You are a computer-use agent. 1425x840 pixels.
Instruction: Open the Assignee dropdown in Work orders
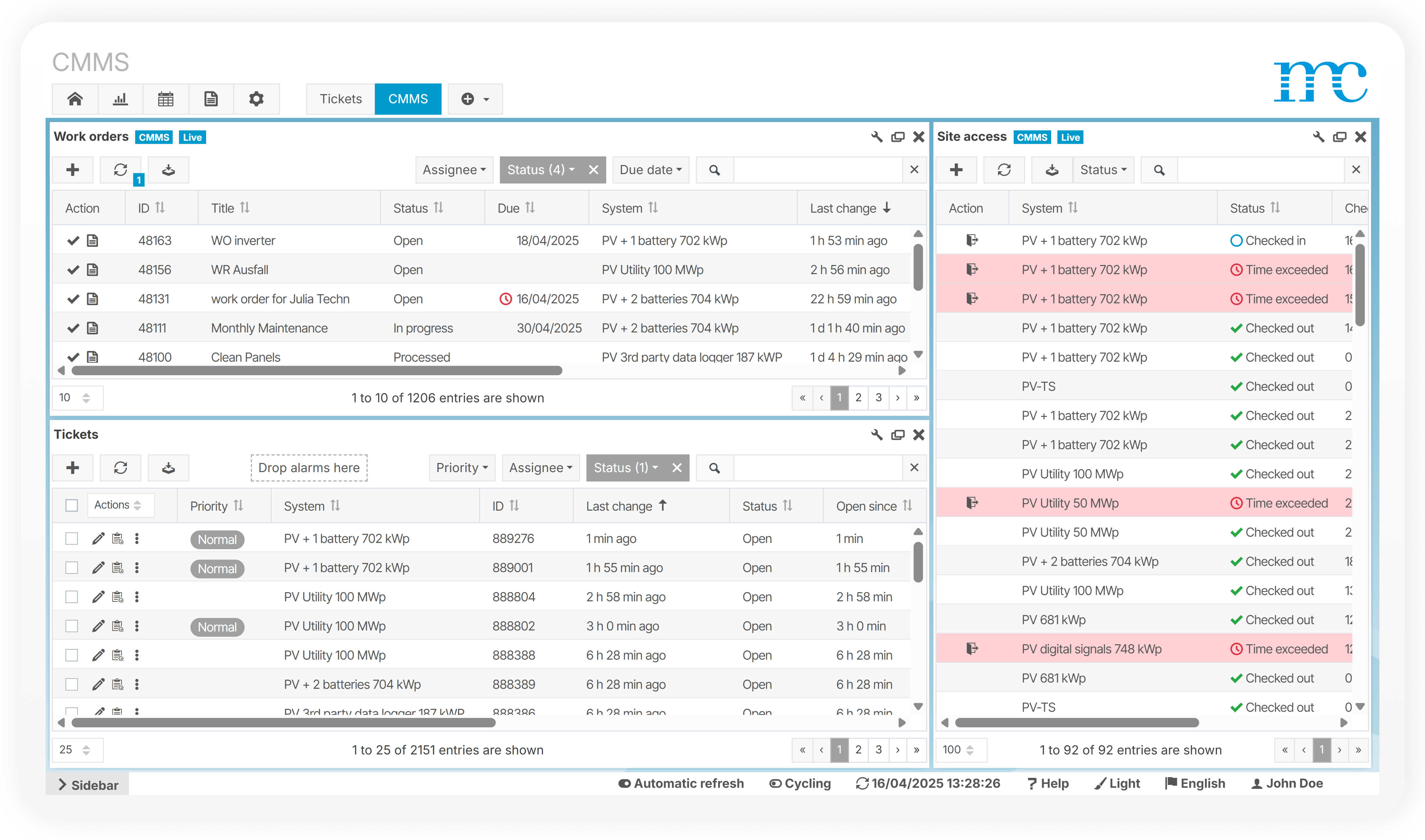coord(454,170)
